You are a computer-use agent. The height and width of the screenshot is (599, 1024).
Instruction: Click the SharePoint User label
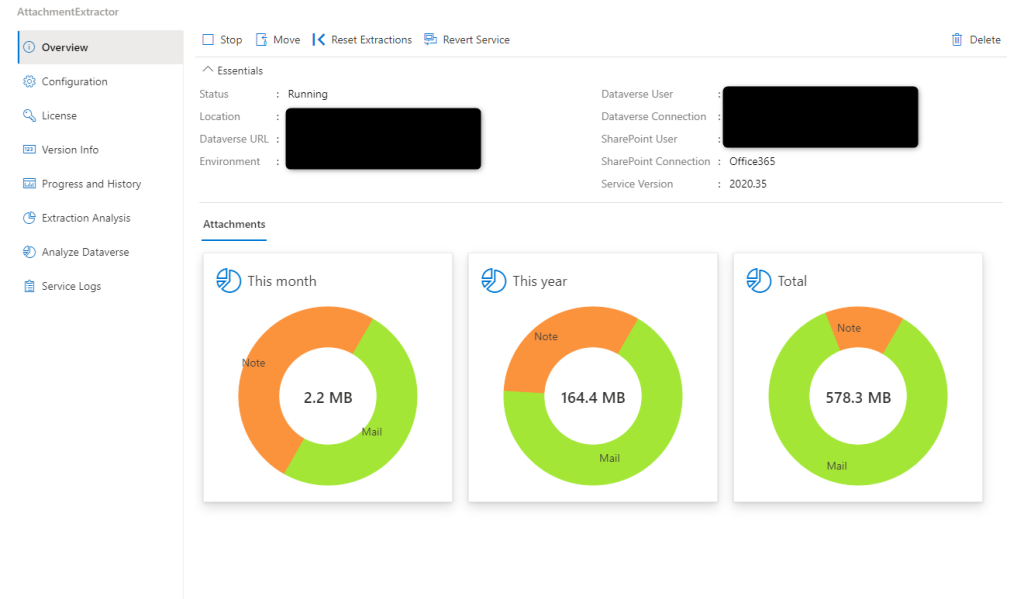(x=639, y=139)
